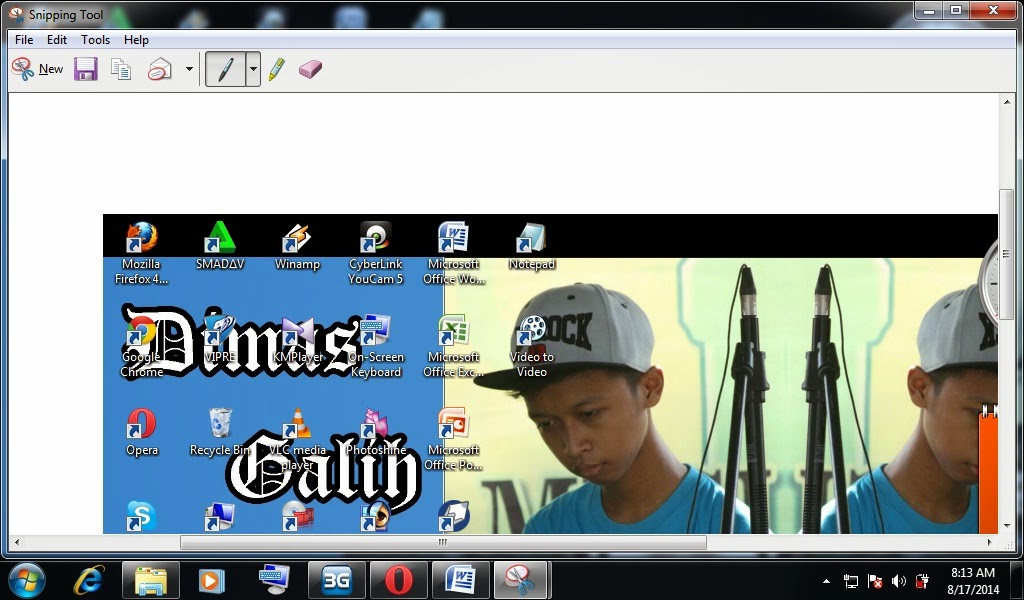Launch Internet Explorer from the taskbar

pyautogui.click(x=89, y=580)
